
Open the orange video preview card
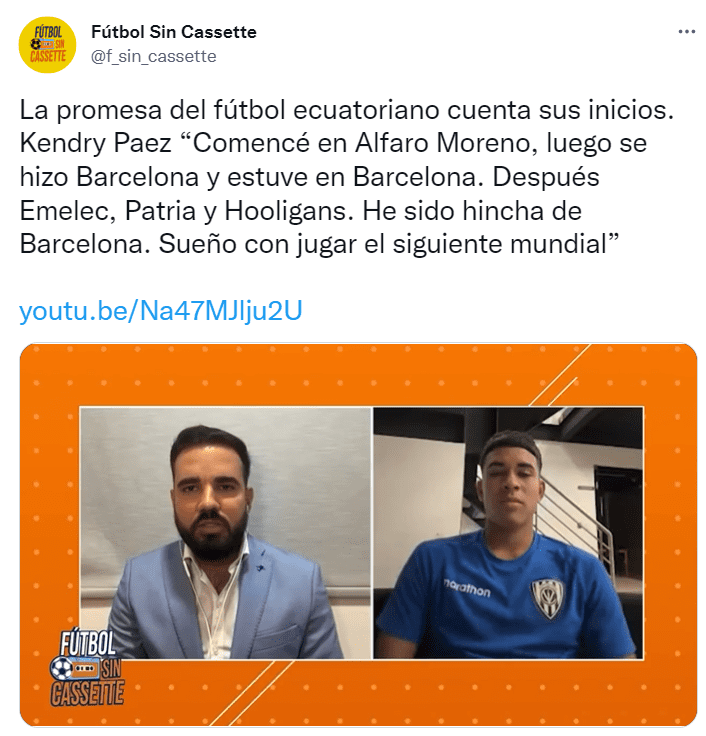358,535
